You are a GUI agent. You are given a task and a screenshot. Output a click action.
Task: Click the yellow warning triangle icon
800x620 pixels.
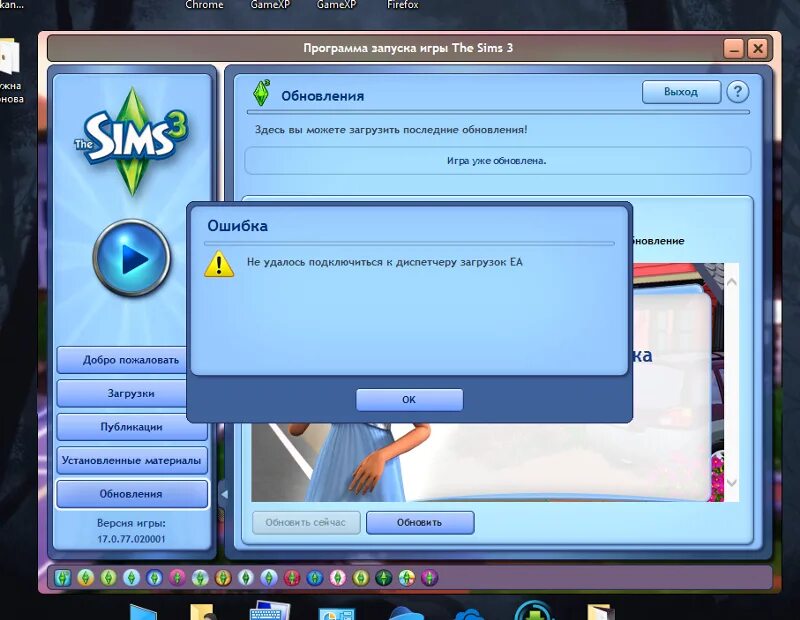click(x=219, y=264)
